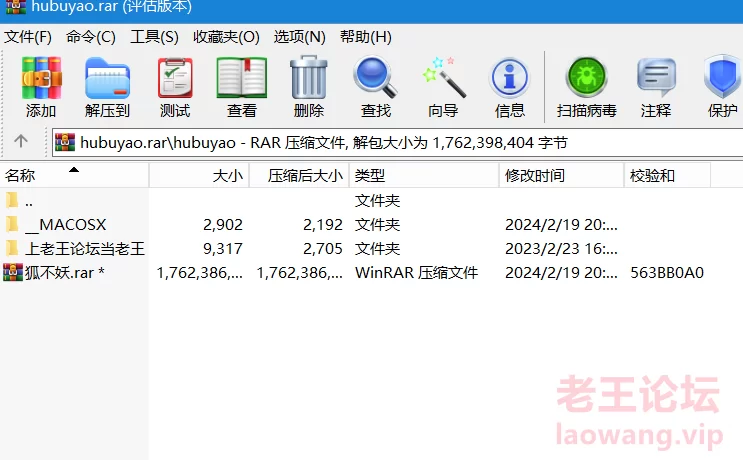Sort by the 修改时间 column header
The height and width of the screenshot is (460, 743).
562,175
